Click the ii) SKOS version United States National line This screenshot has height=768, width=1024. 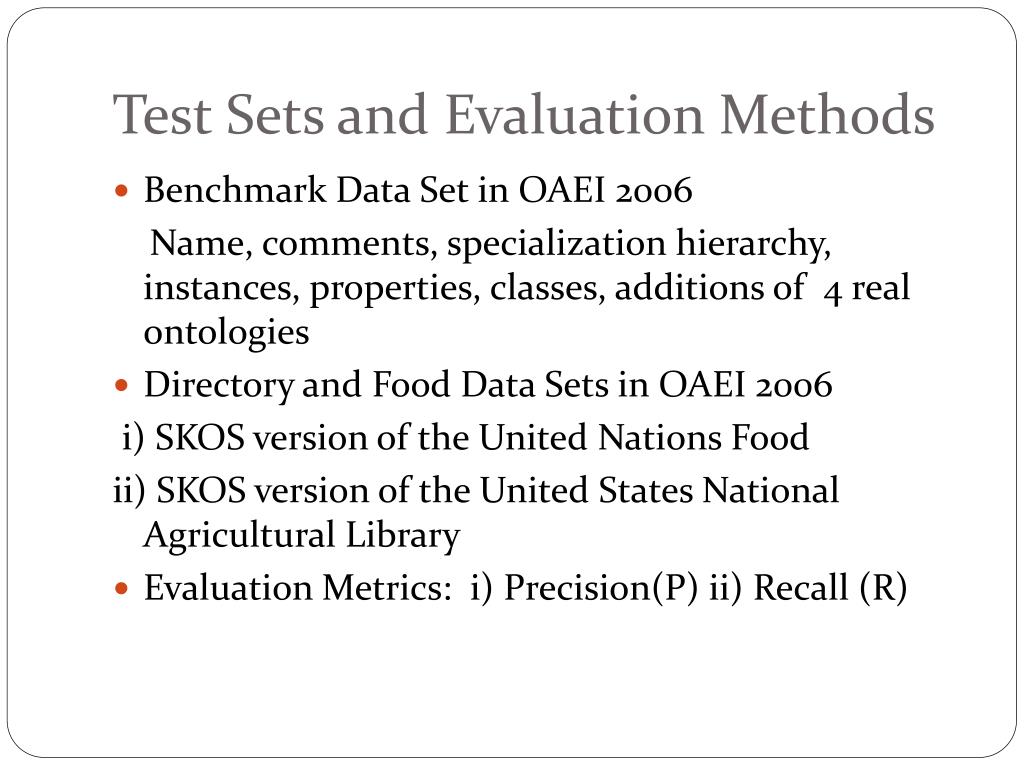tap(476, 490)
